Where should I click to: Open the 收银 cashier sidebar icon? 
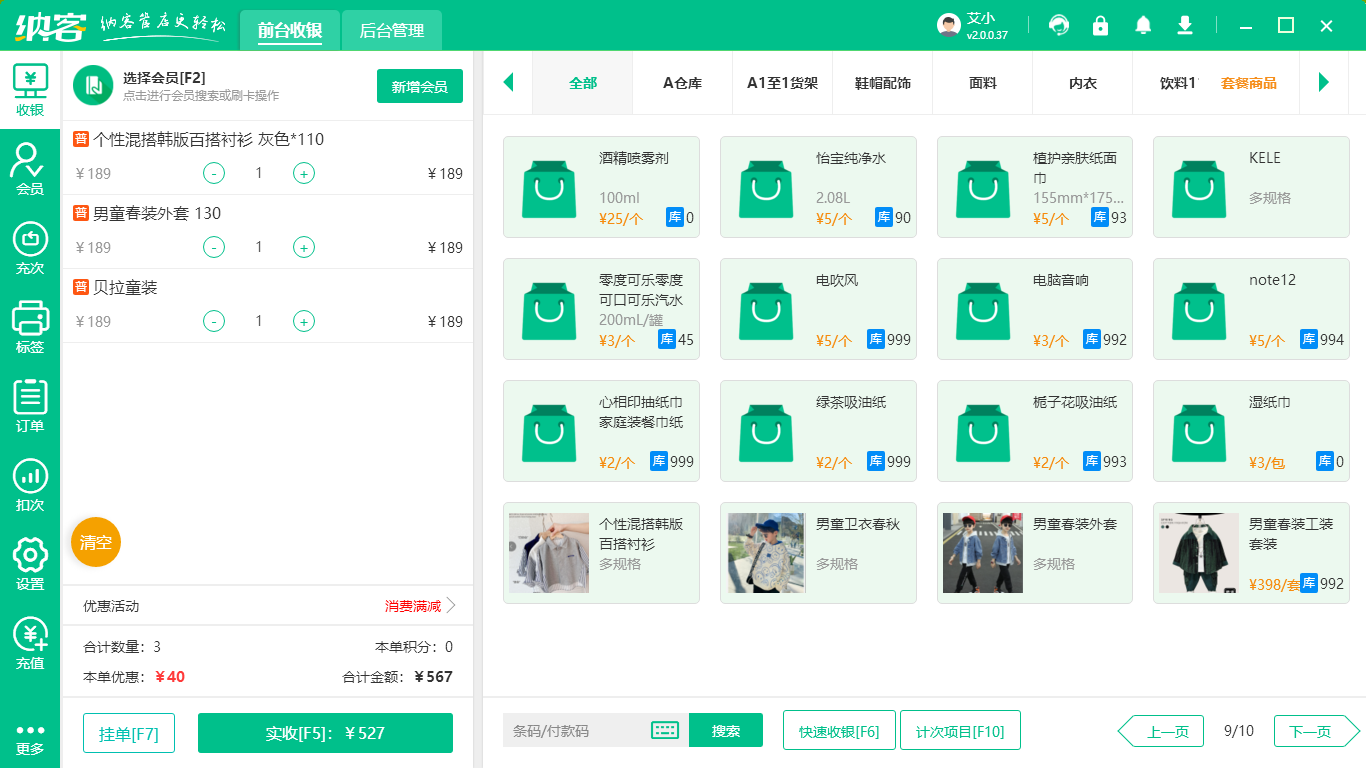(x=30, y=91)
